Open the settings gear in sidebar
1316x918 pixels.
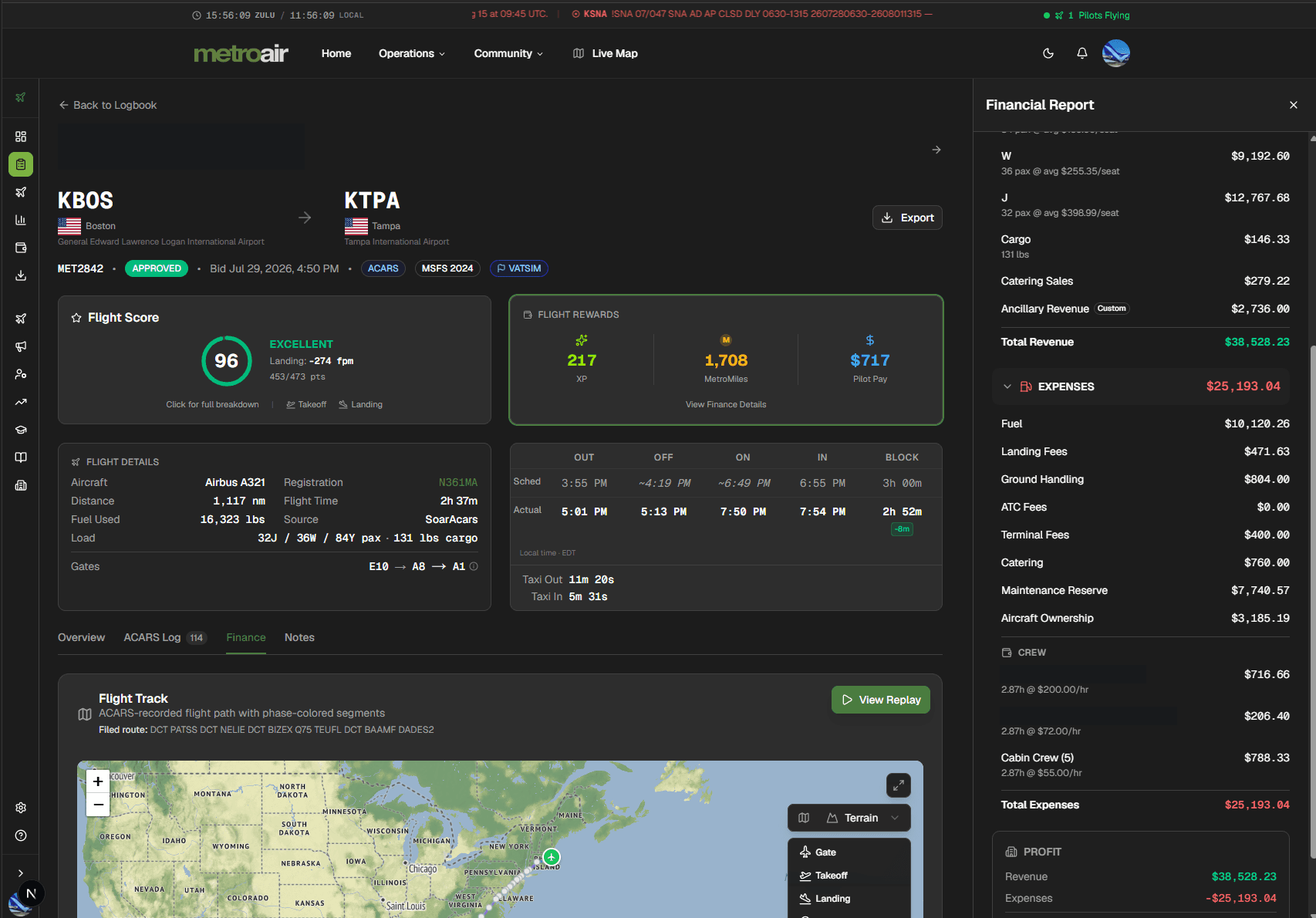pyautogui.click(x=21, y=808)
